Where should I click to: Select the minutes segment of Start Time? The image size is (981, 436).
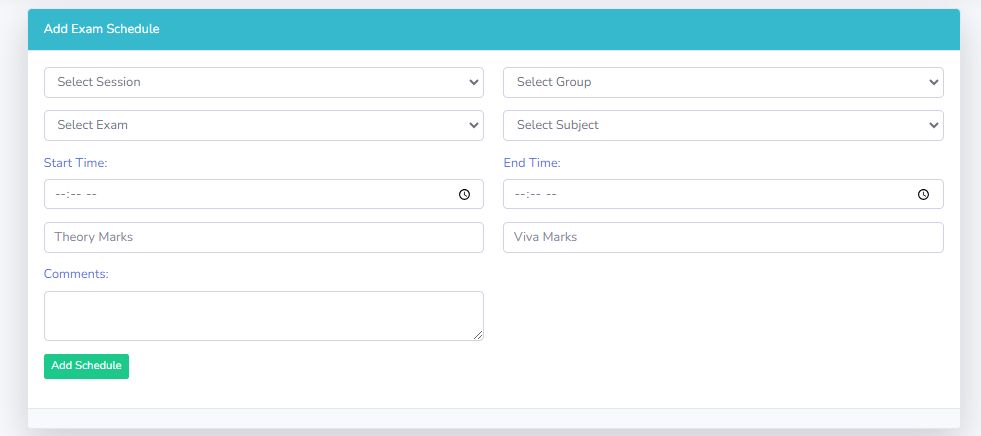74,195
